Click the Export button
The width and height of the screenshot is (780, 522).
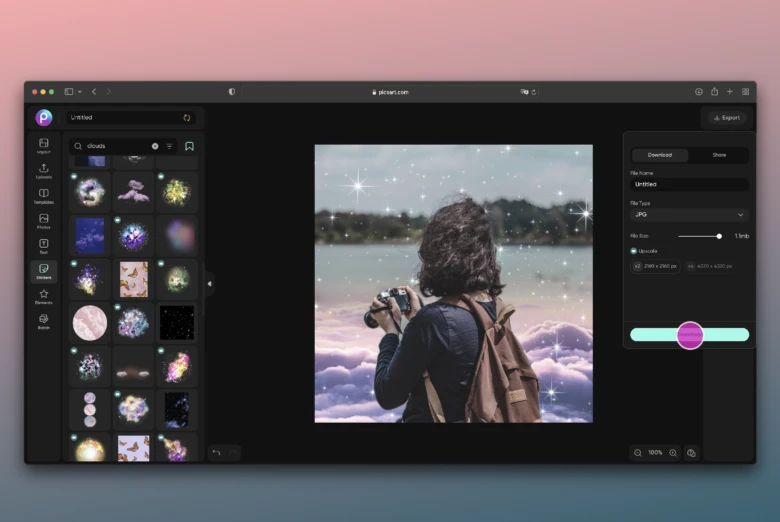point(726,118)
